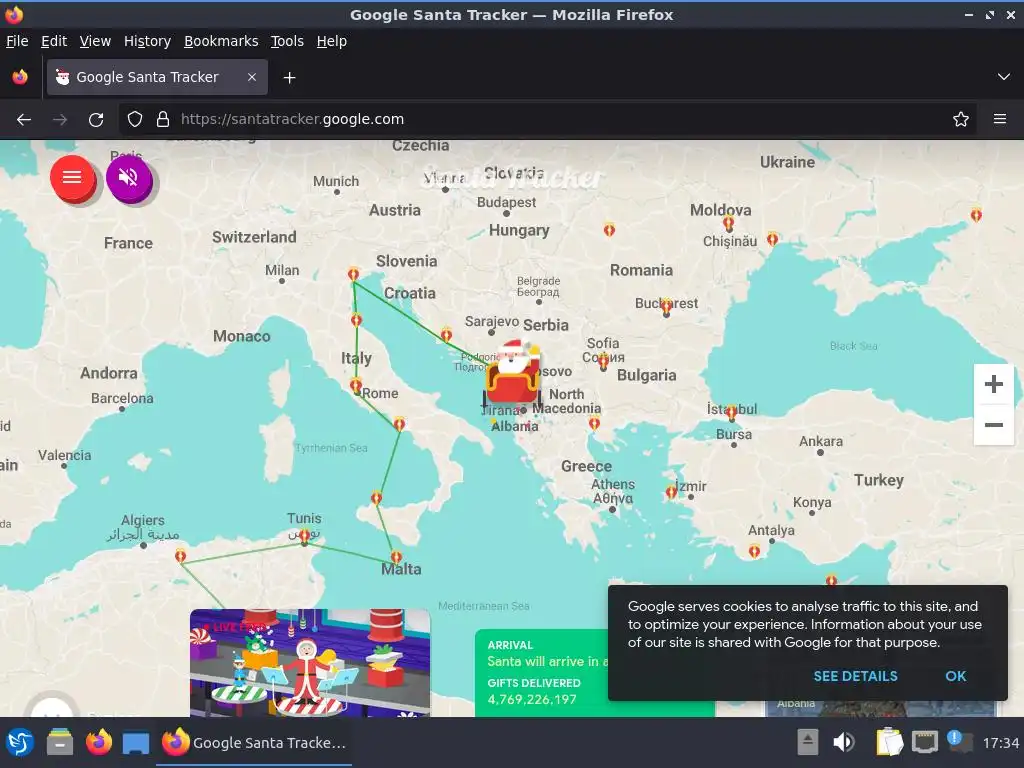
Task: Open the History menu
Action: coord(147,41)
